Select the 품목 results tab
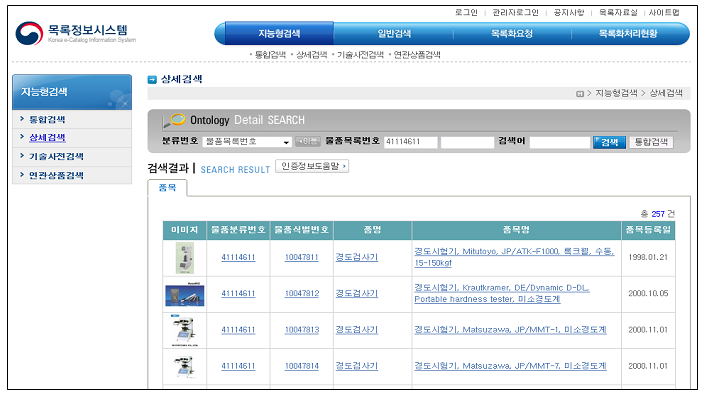The height and width of the screenshot is (396, 704). point(167,188)
